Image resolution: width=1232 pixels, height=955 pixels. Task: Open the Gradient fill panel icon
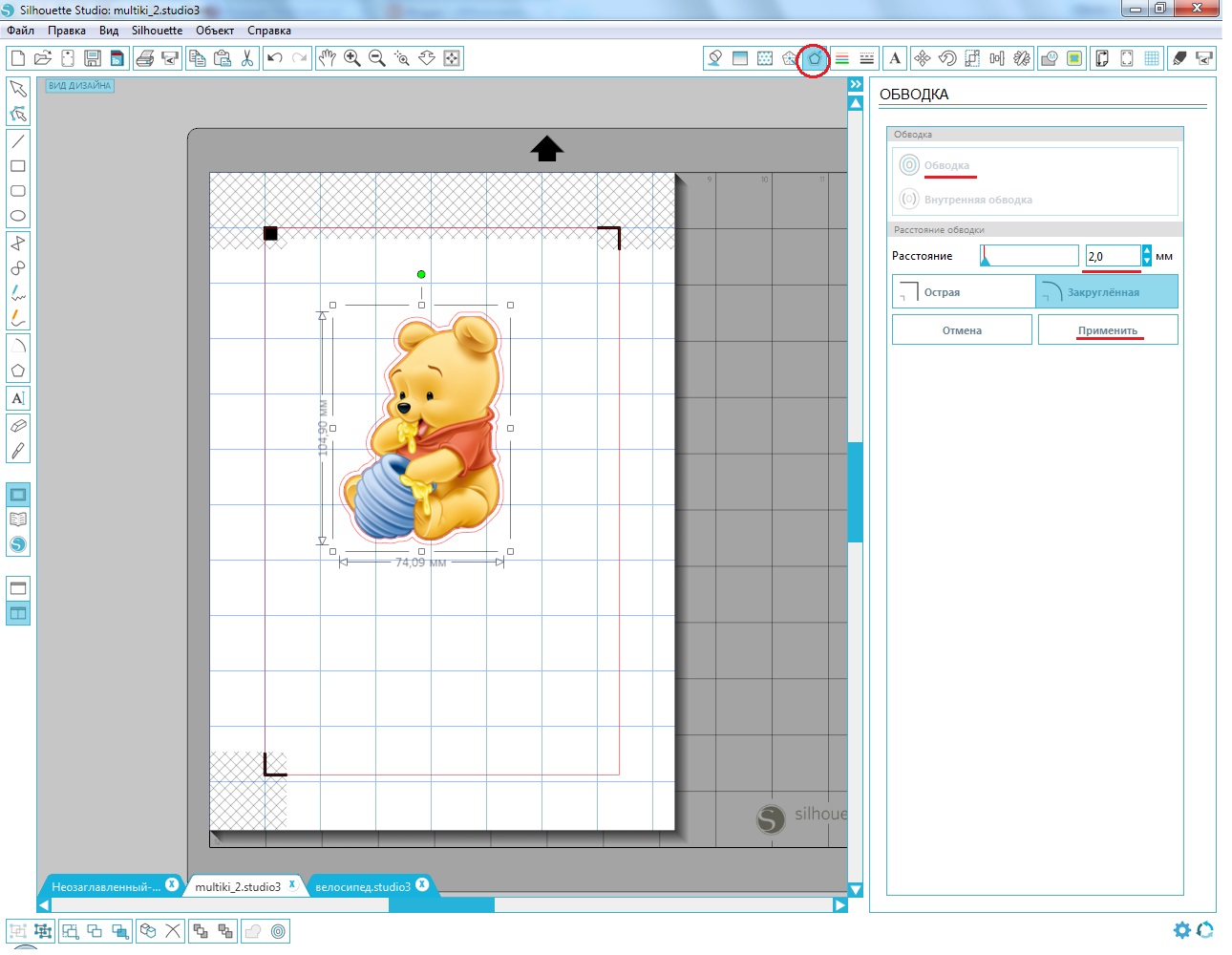740,58
